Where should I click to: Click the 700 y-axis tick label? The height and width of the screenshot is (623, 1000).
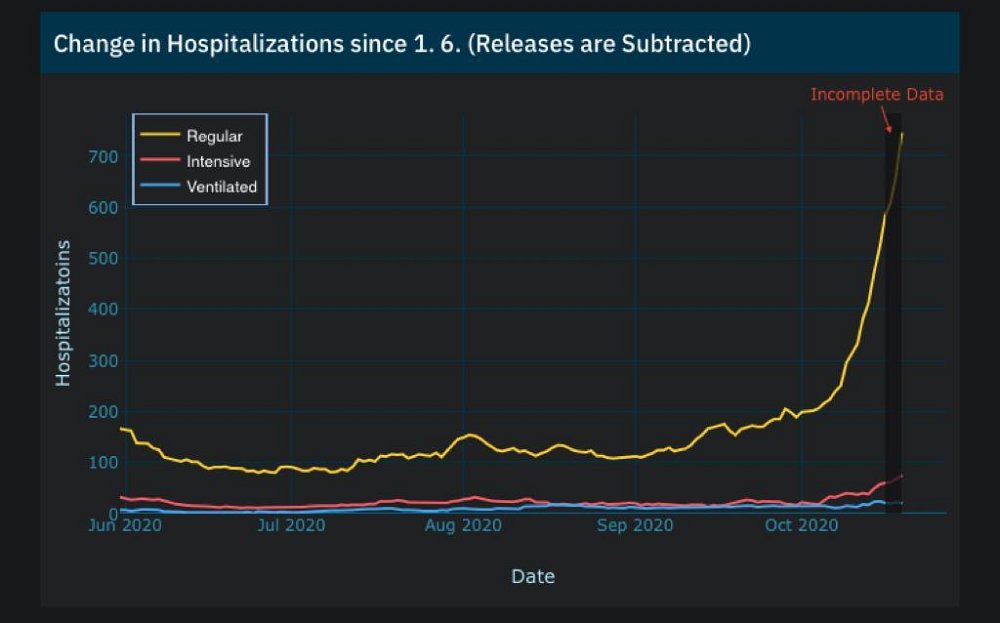pos(104,157)
